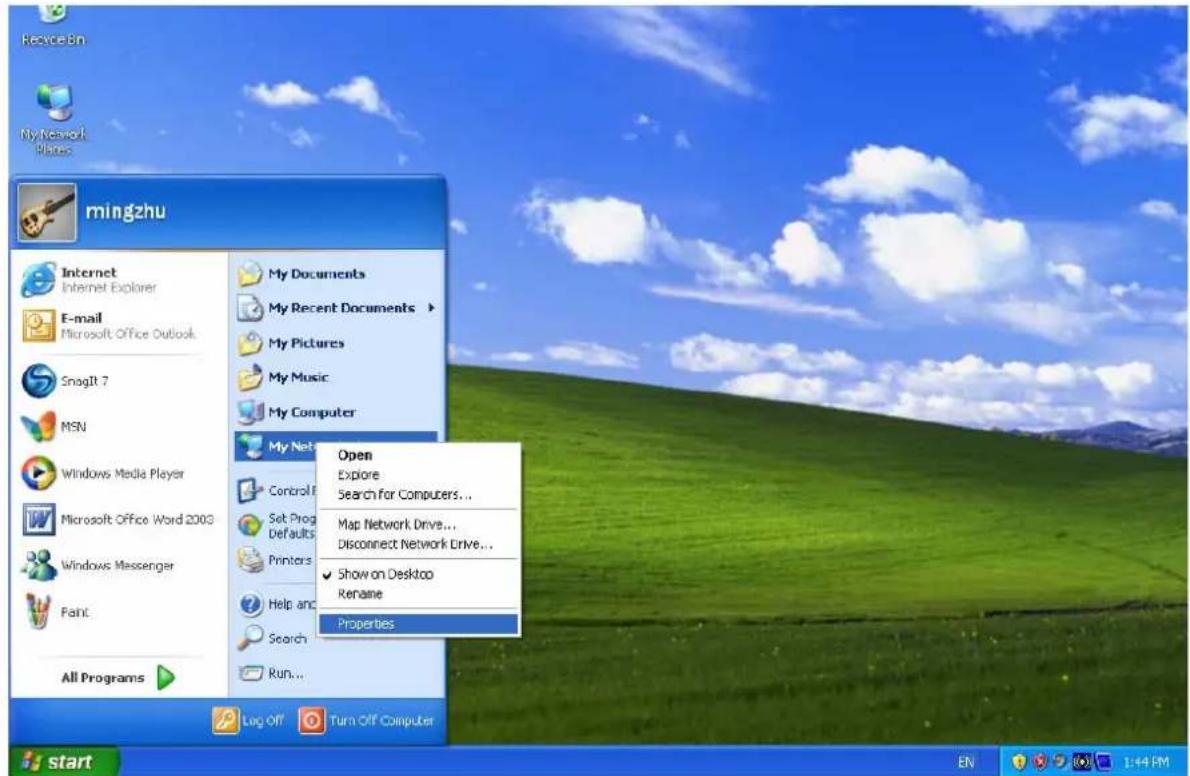The image size is (1190, 776).
Task: Open Control Panel icon
Action: click(x=250, y=491)
